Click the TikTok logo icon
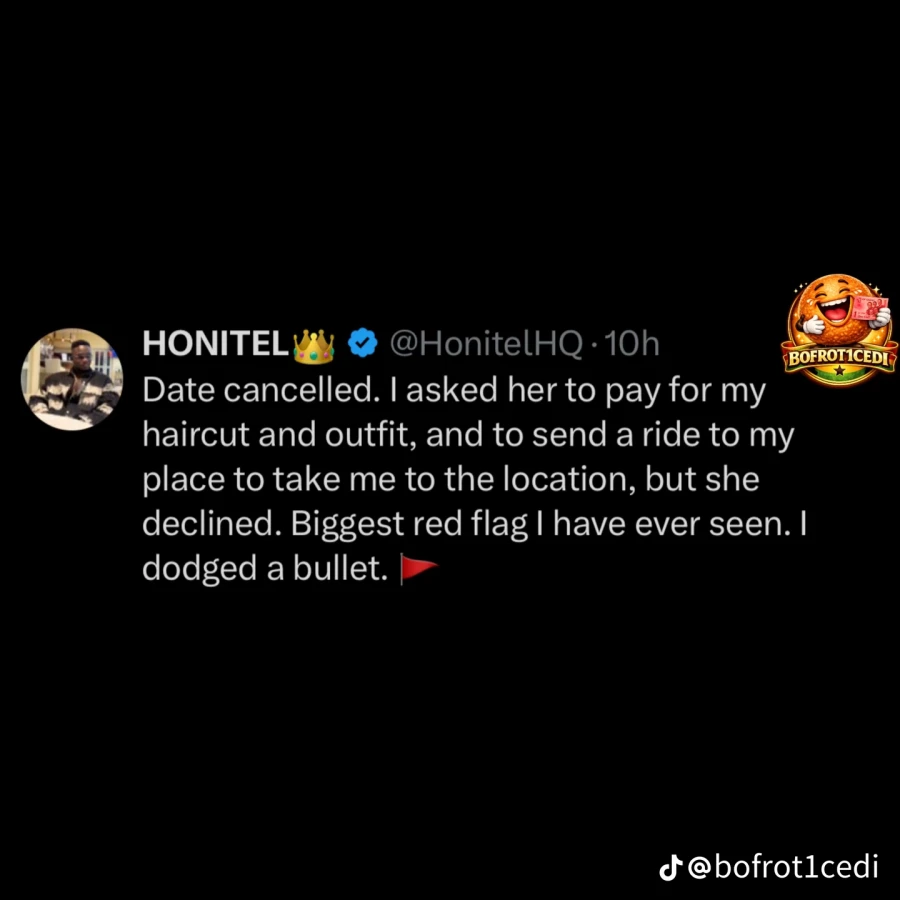Screen dimensions: 900x900 click(x=670, y=867)
